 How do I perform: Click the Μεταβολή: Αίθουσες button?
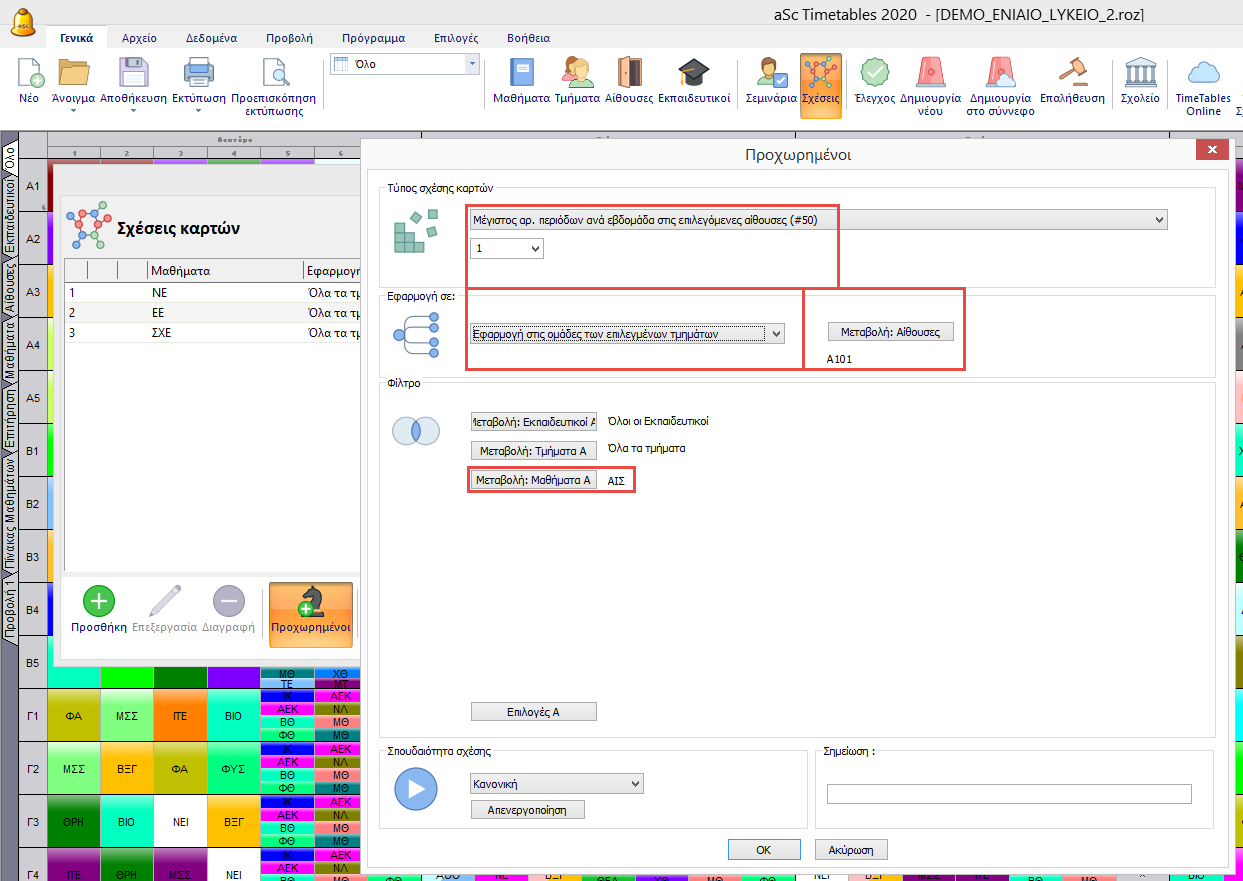[890, 332]
